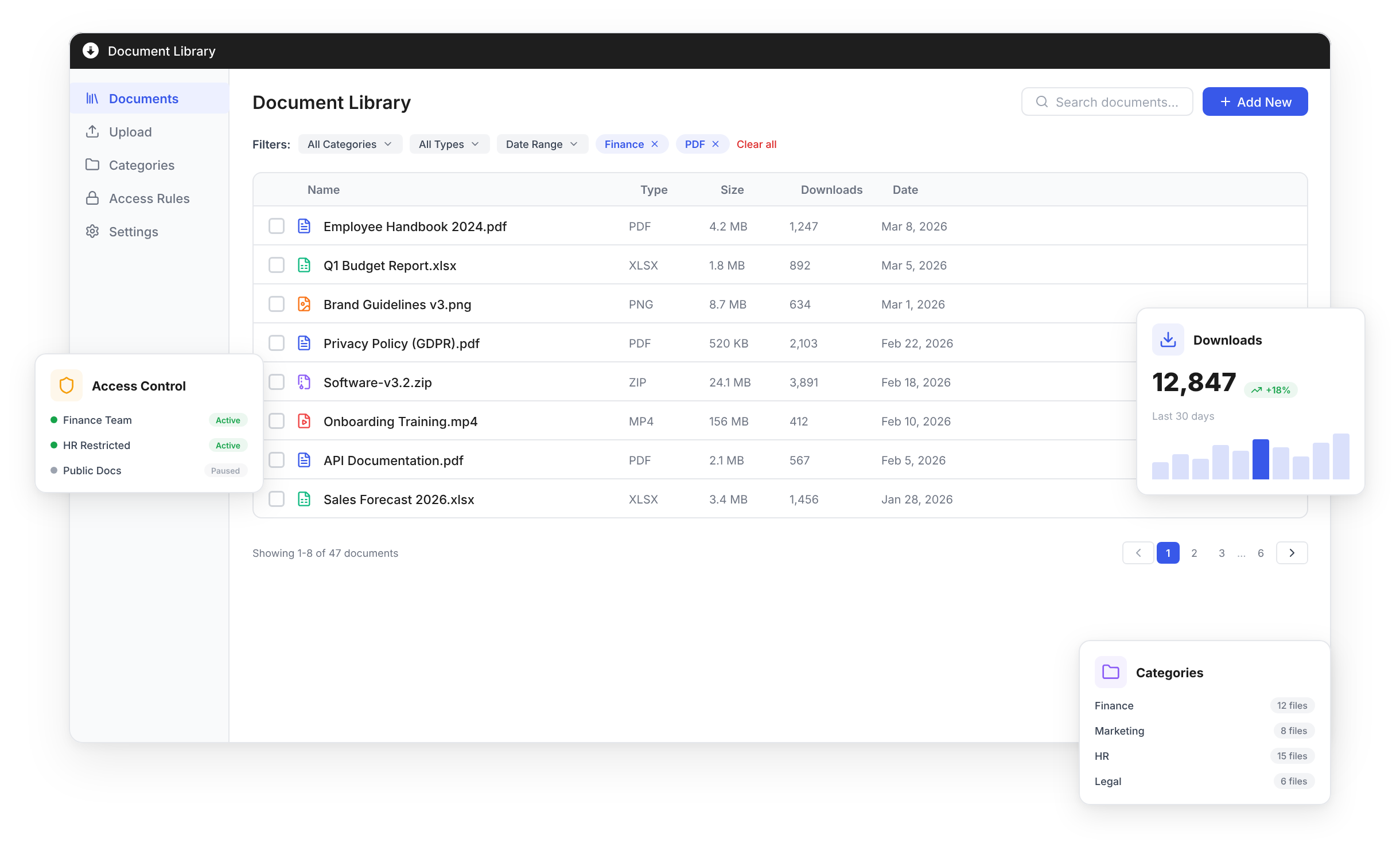Click the Software-v3.2.zip archive icon

[304, 382]
